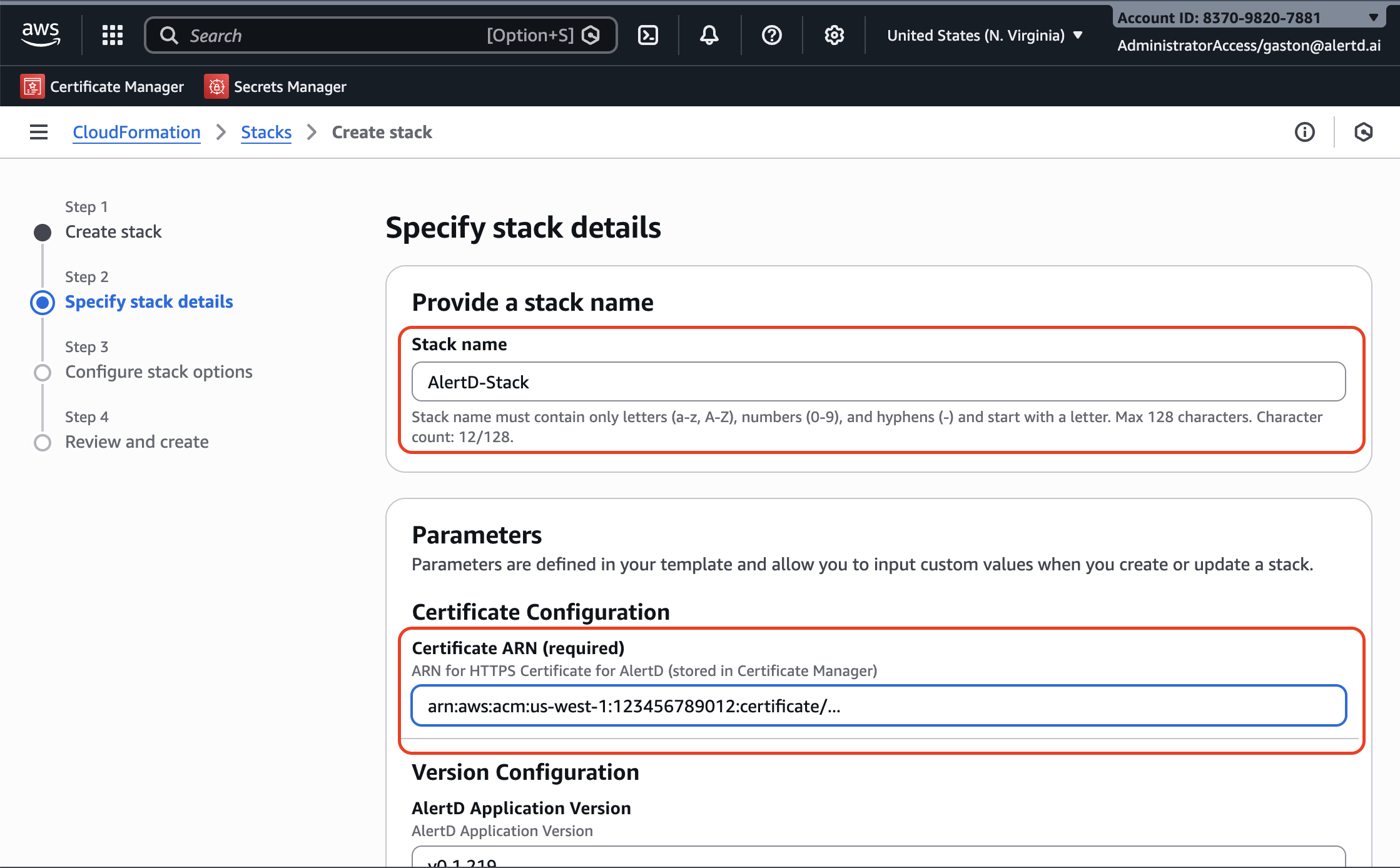Image resolution: width=1400 pixels, height=868 pixels.
Task: Select the Configure stack options step radio
Action: pyautogui.click(x=43, y=373)
